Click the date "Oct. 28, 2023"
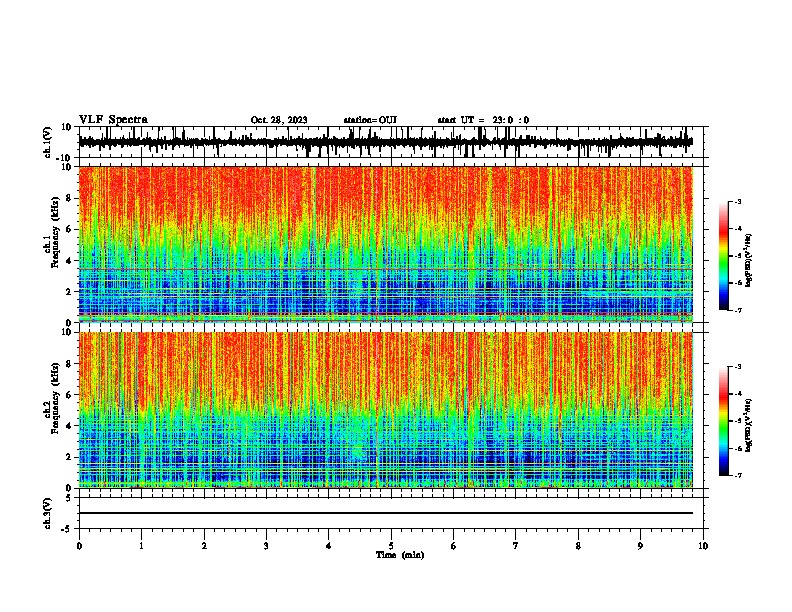This screenshot has height=612, width=792. tap(279, 120)
